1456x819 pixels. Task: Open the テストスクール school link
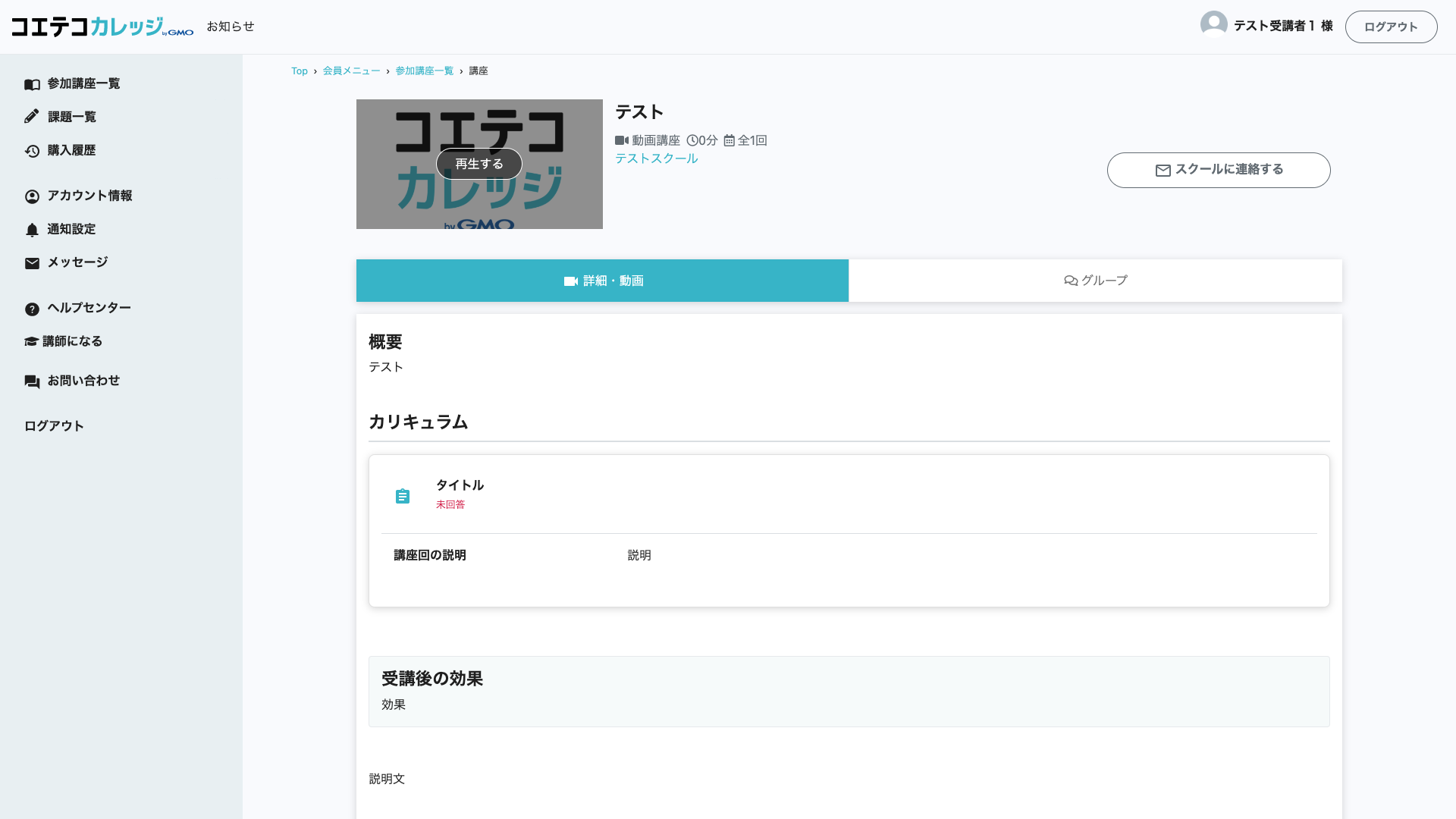(656, 158)
